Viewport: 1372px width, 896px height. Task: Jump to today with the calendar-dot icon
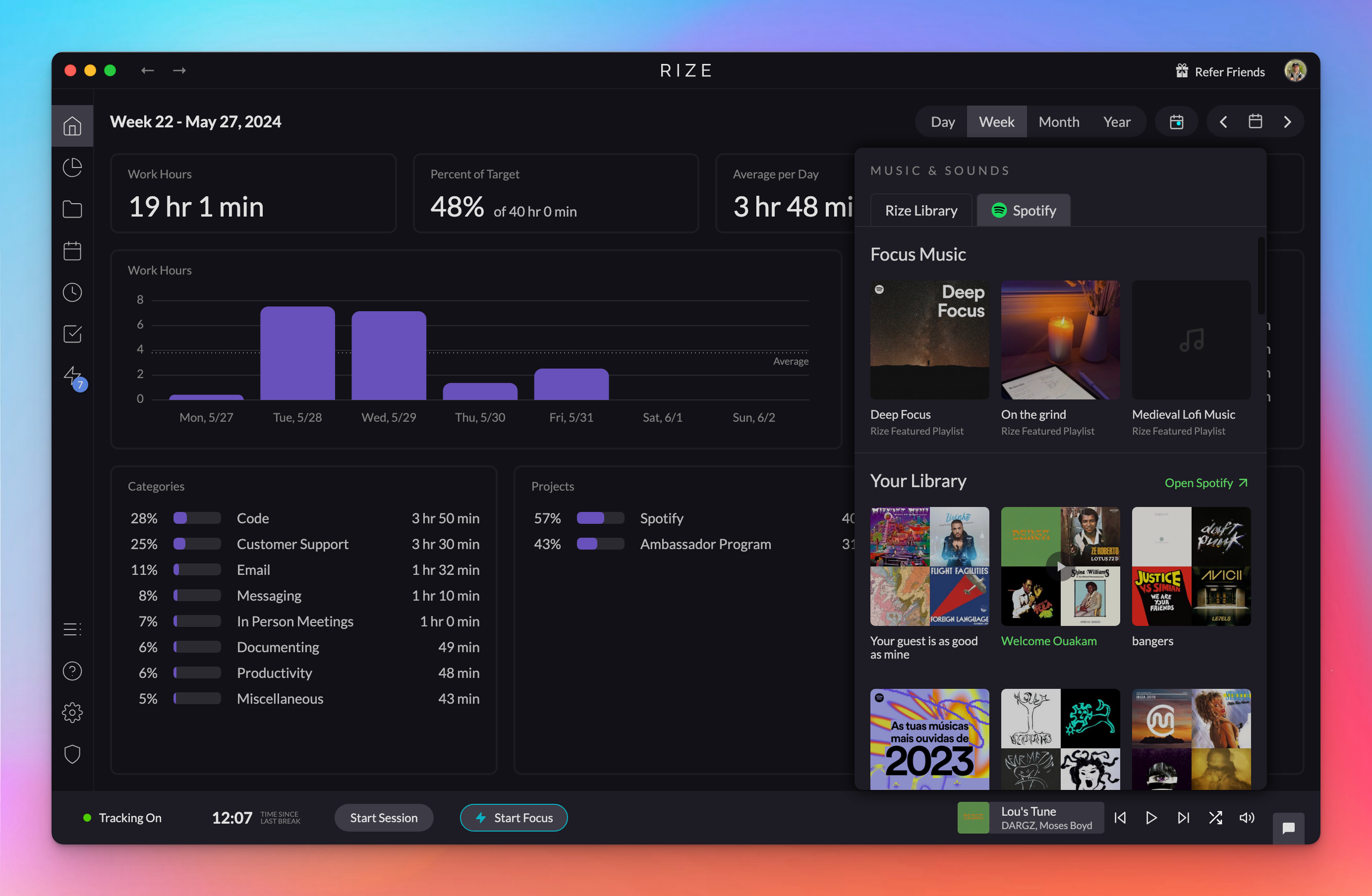(x=1177, y=121)
